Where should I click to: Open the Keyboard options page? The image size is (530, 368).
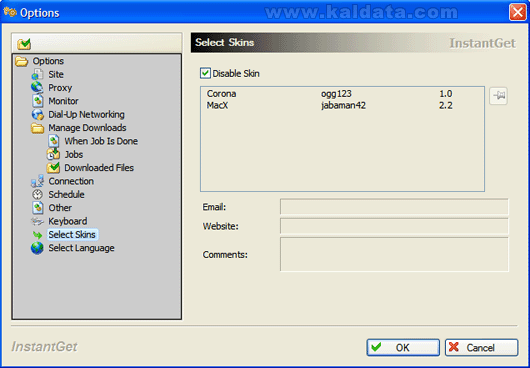[x=68, y=221]
